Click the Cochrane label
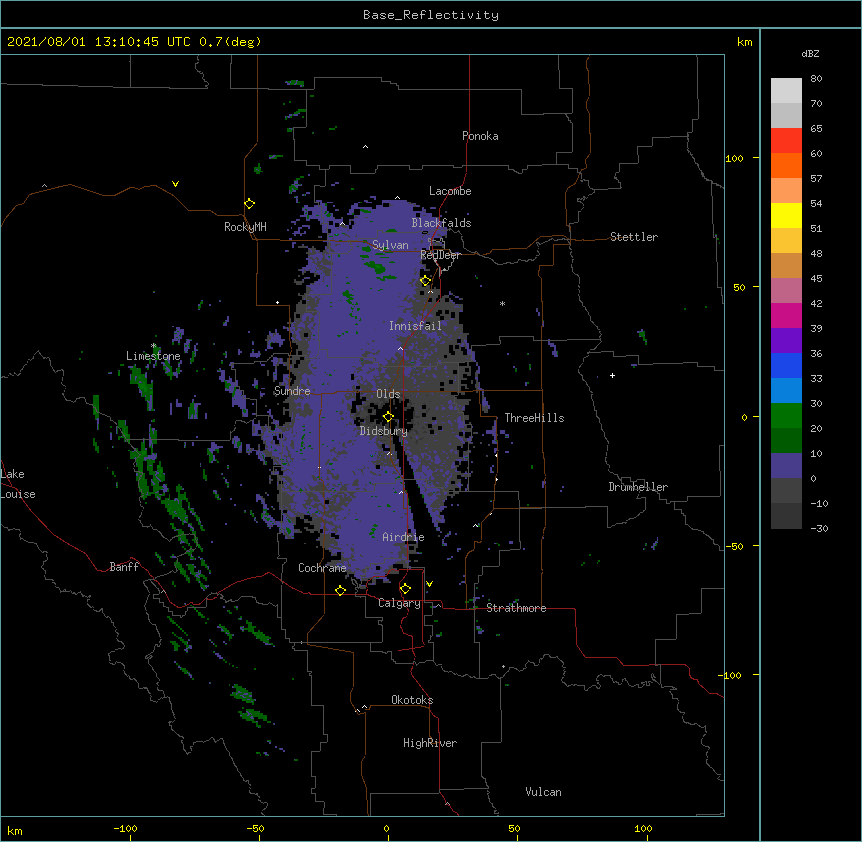The width and height of the screenshot is (862, 842). coord(322,568)
